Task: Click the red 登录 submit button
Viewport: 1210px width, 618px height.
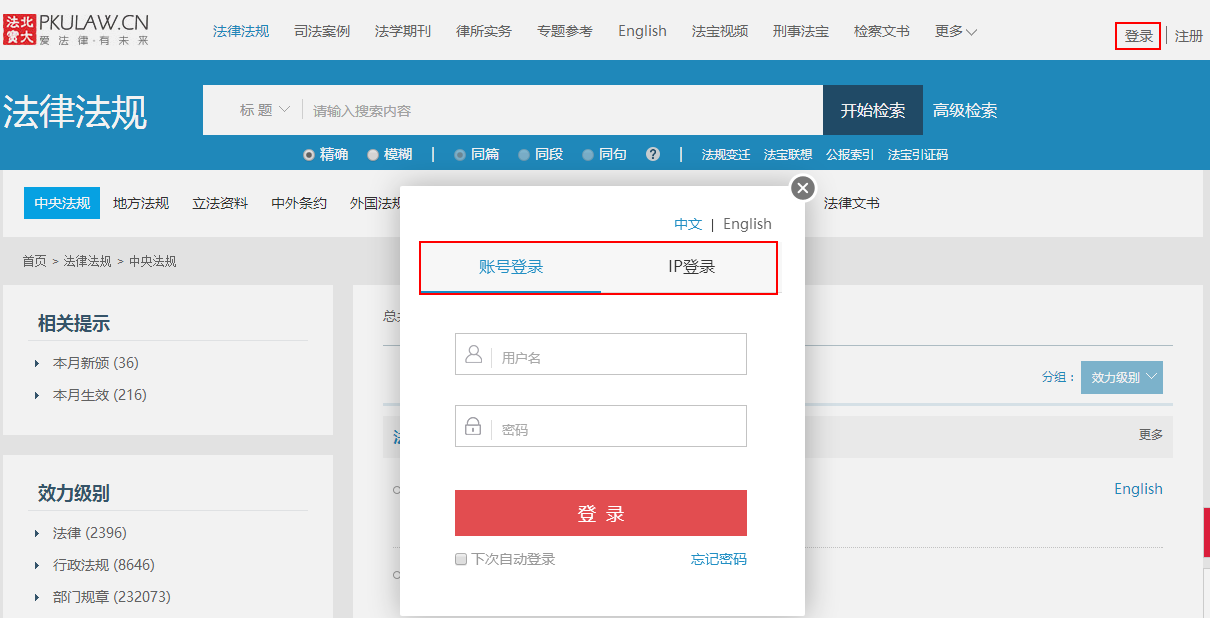Action: (x=601, y=513)
